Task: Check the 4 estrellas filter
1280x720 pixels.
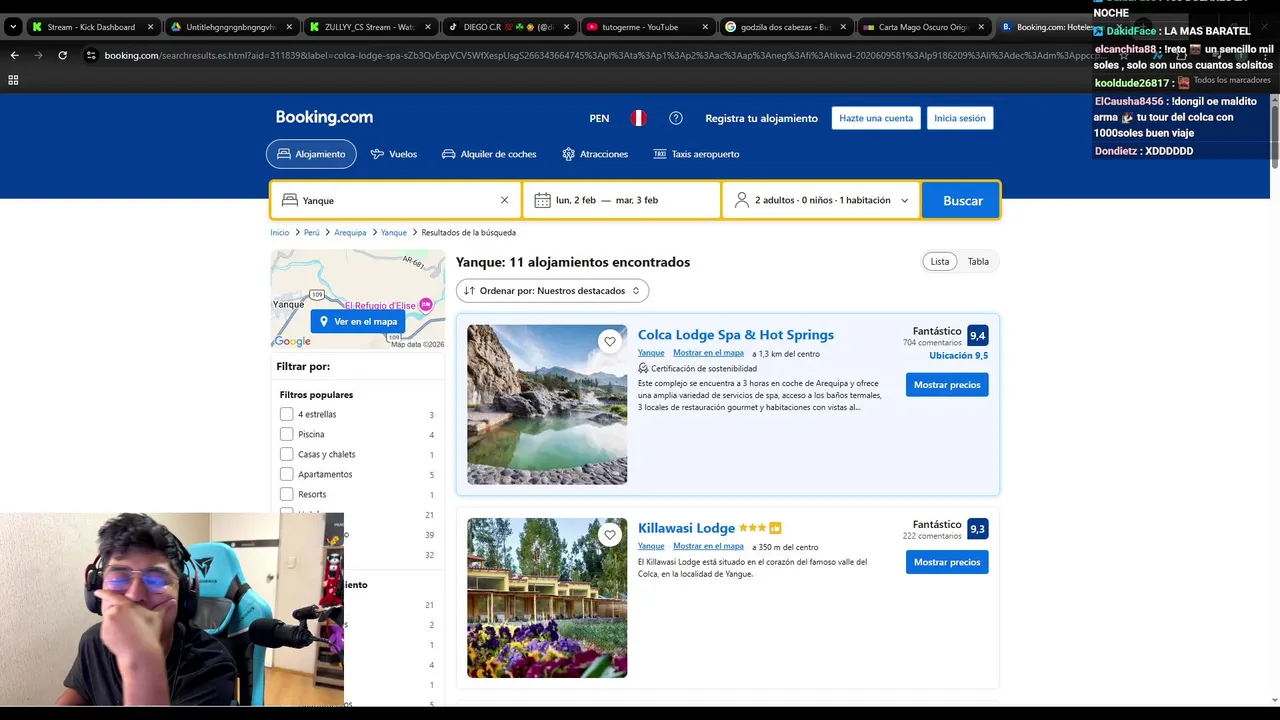Action: tap(287, 414)
